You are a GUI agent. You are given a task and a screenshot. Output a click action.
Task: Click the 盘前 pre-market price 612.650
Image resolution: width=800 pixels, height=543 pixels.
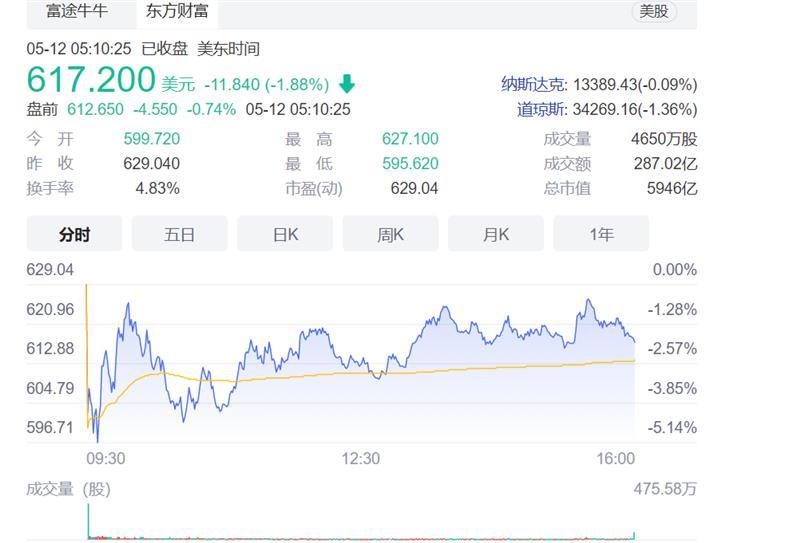[95, 109]
